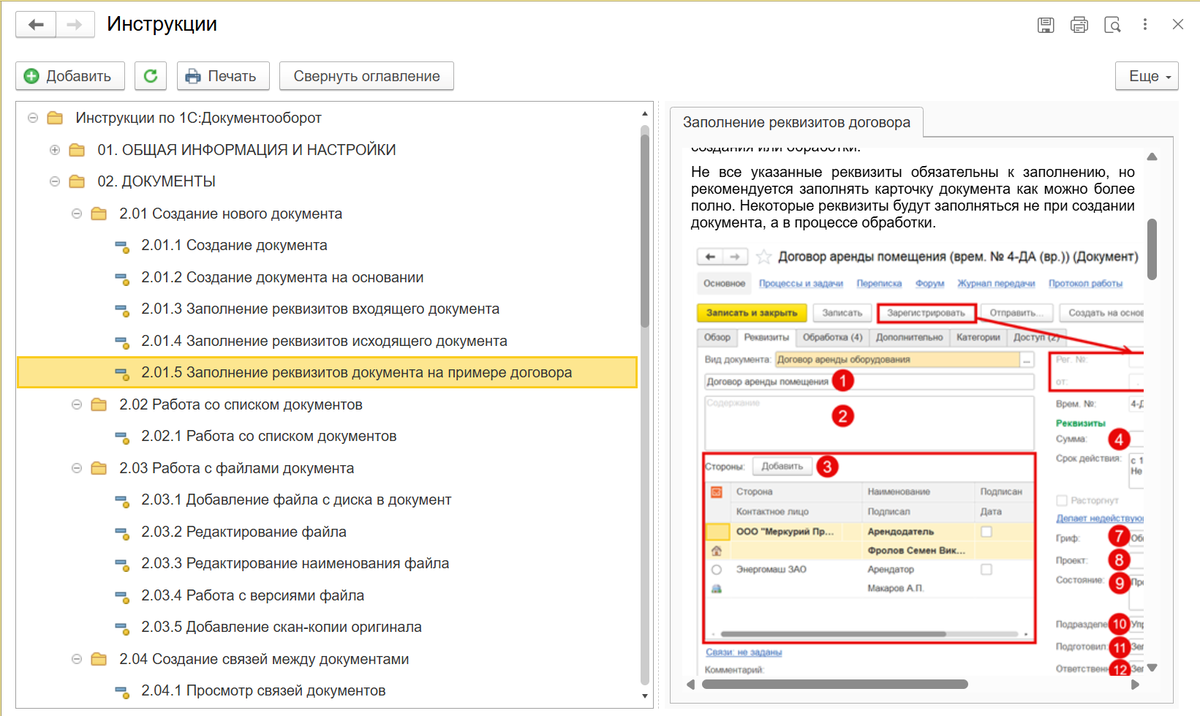Select row 2.03.5 Добавление скан-копии оригинала
Viewport: 1200px width, 716px height.
[x=327, y=627]
